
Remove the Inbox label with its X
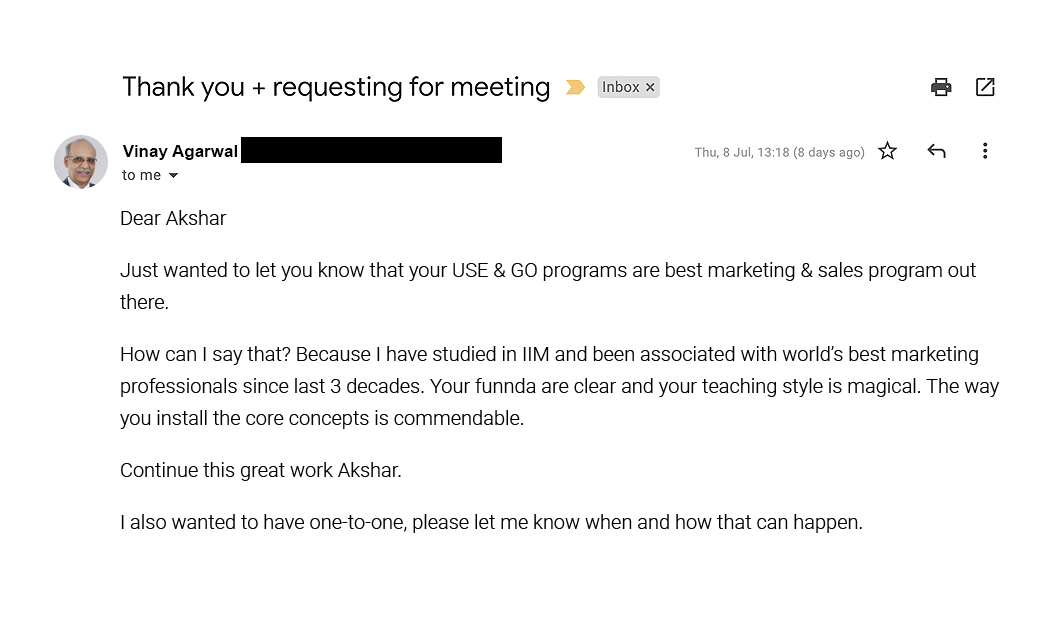(650, 87)
